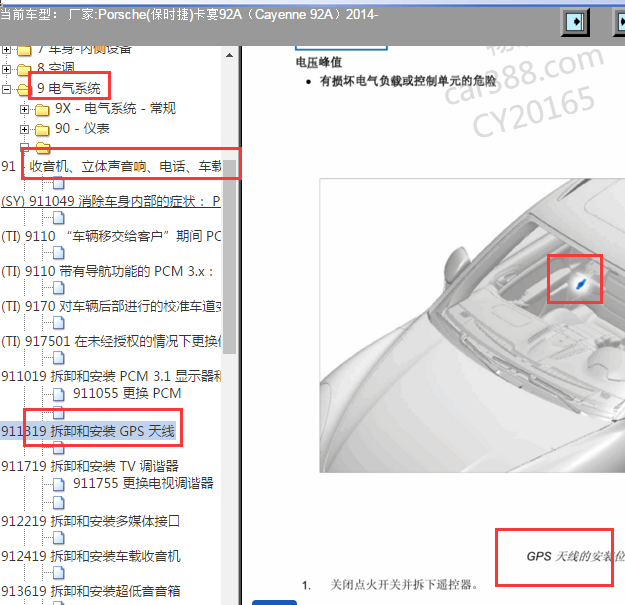Click the '电压峰值' warning heading
Screen dimensions: 625x605
click(319, 62)
